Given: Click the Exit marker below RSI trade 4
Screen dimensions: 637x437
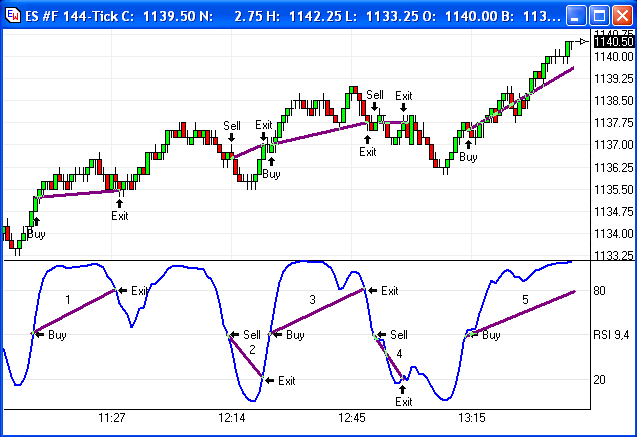Looking at the screenshot, I should click(x=403, y=389).
